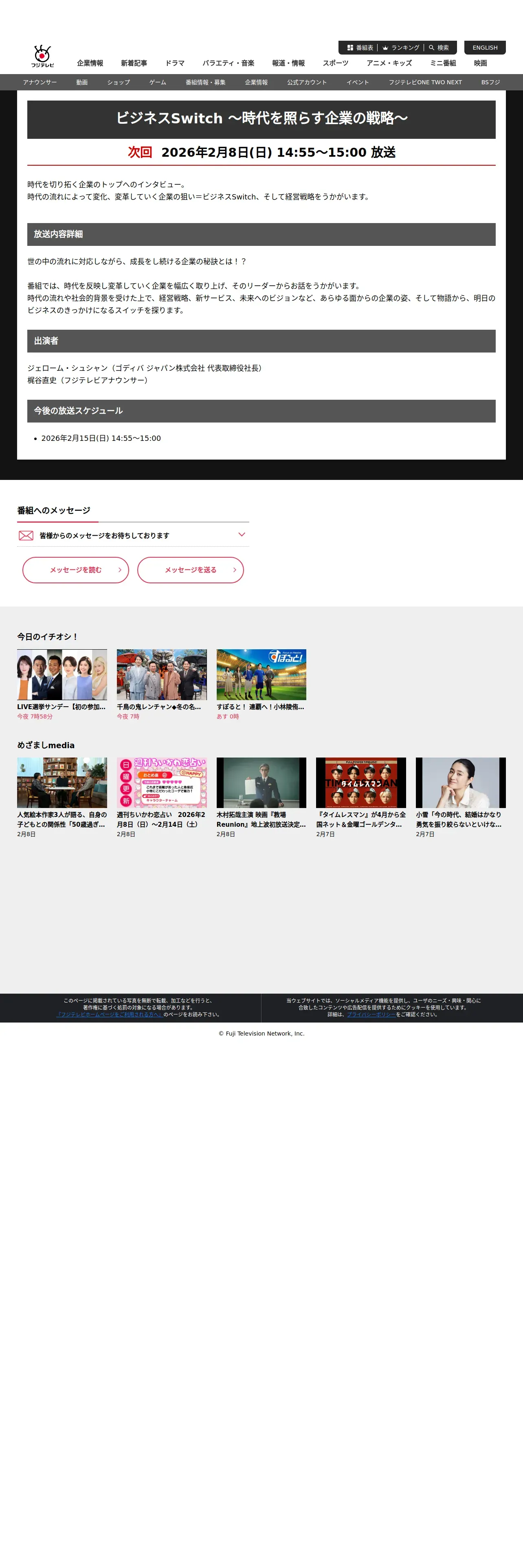The width and height of the screenshot is (523, 1568).
Task: Click the 検索 magnifier search icon
Action: pos(432,48)
